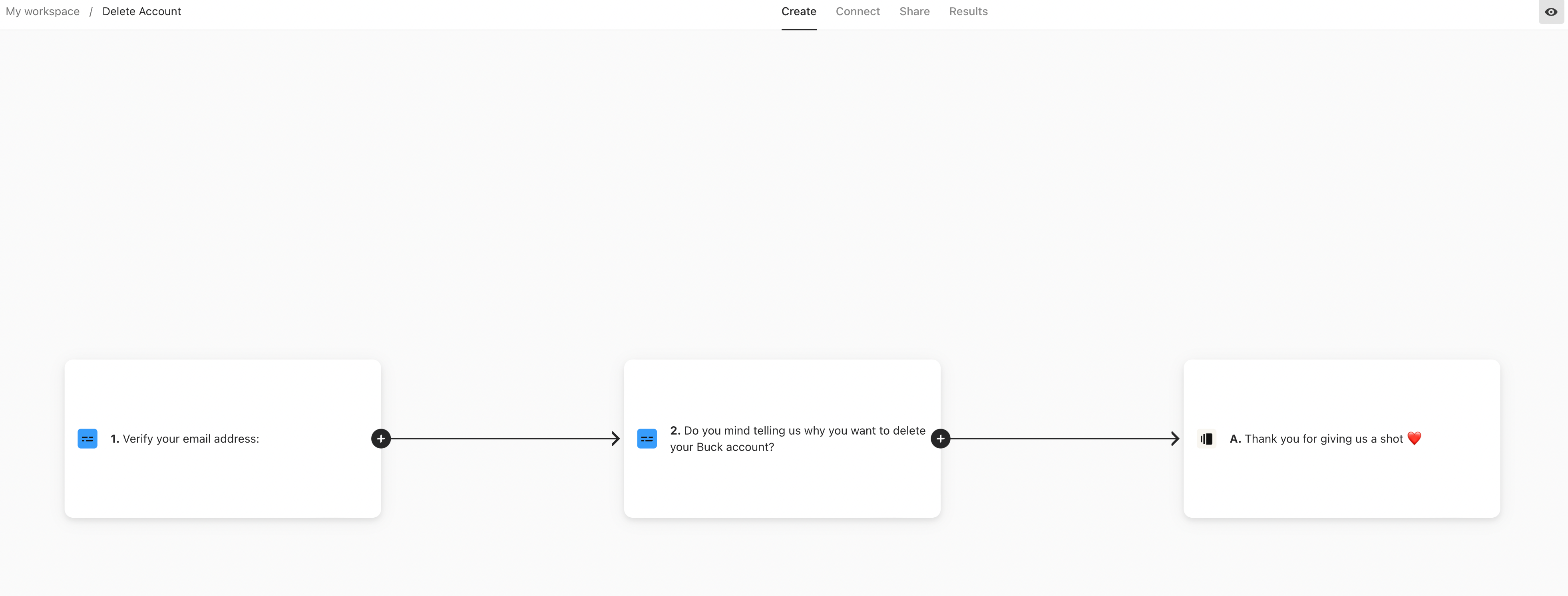Select the 'Thank you for giving us a shot' card
Image resolution: width=1568 pixels, height=596 pixels.
click(1341, 438)
